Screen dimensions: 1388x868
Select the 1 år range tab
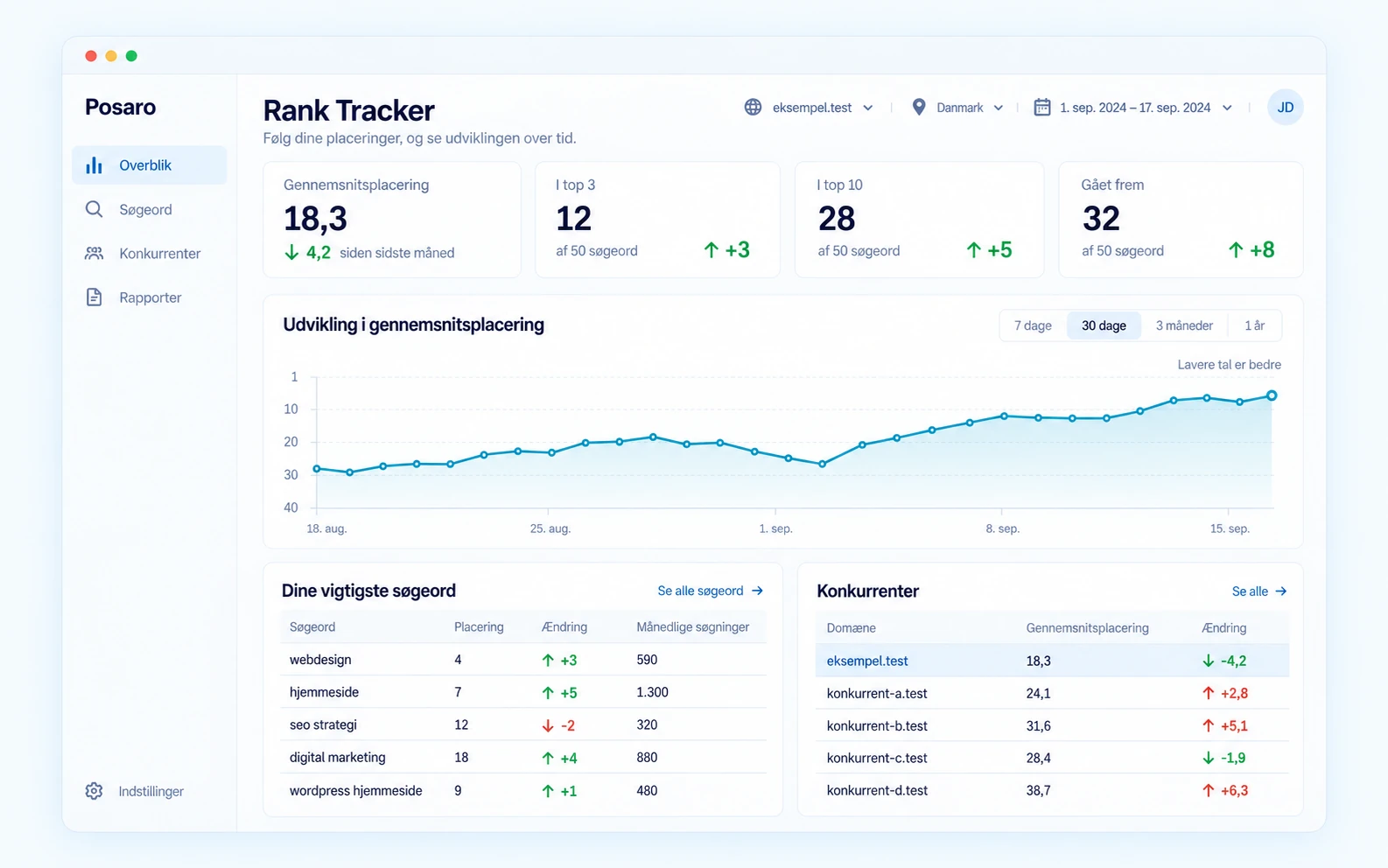(x=1255, y=325)
